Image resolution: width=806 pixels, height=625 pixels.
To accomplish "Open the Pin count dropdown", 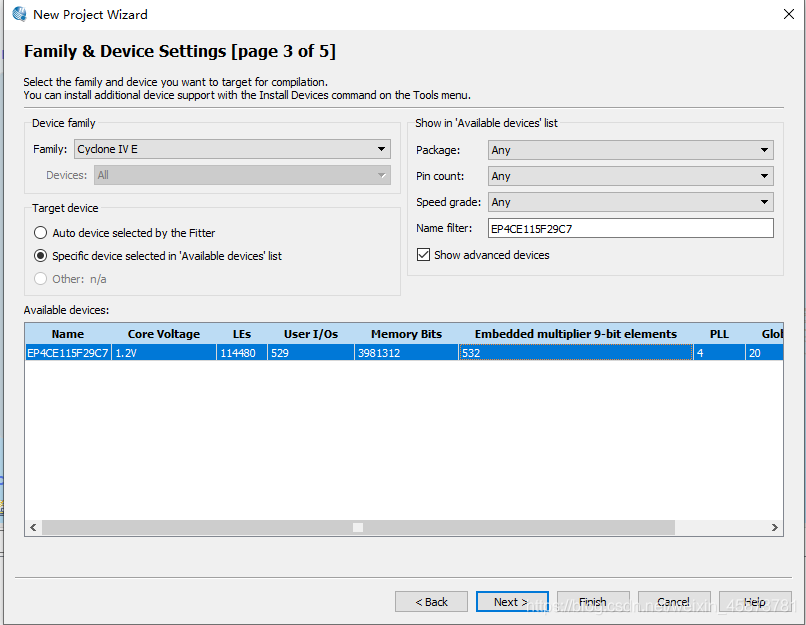I will pyautogui.click(x=631, y=176).
